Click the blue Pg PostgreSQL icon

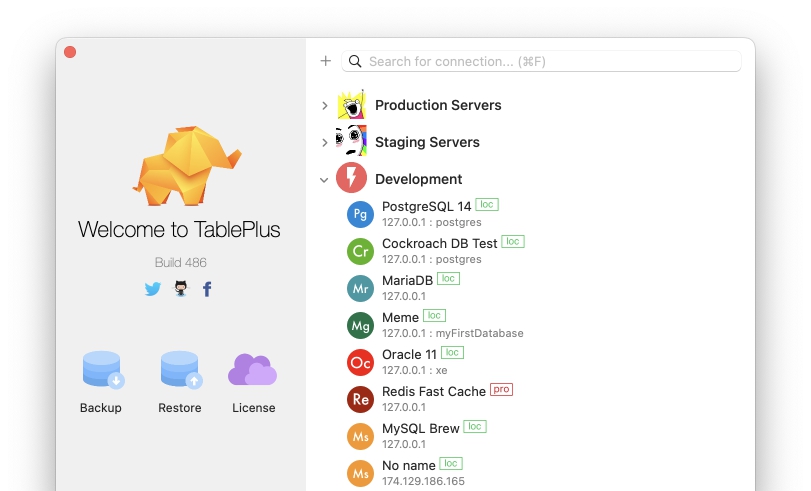[361, 214]
